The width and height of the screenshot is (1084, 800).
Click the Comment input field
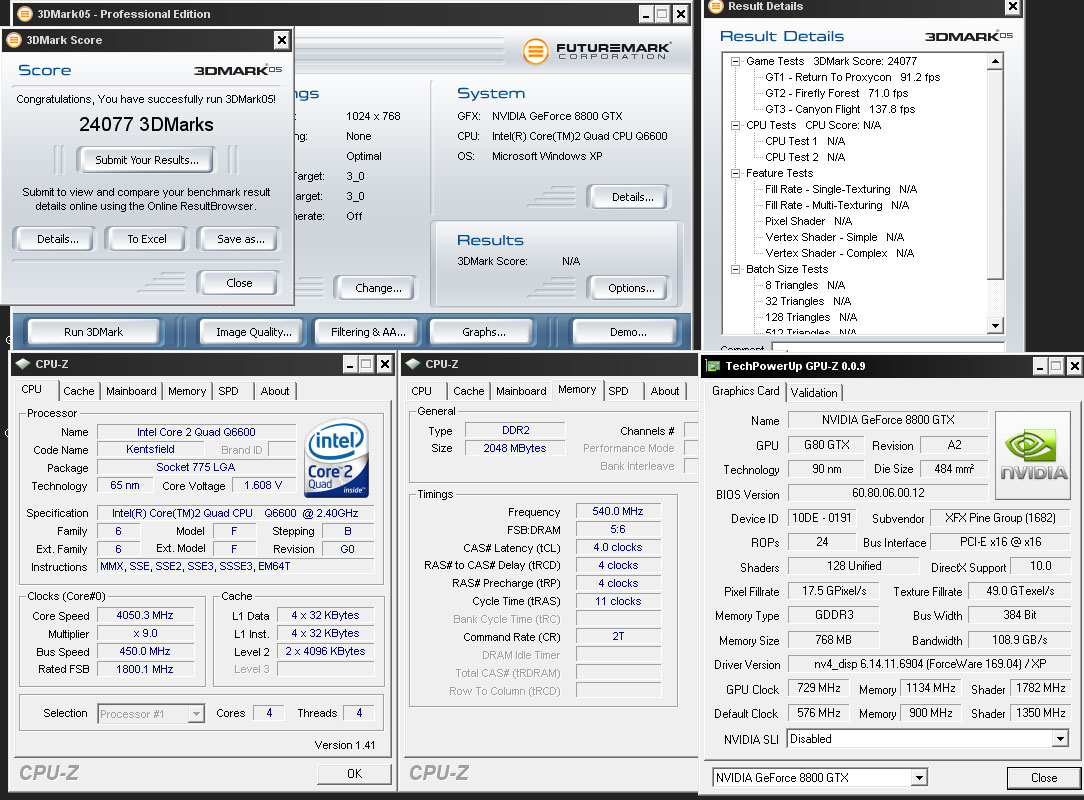pos(888,346)
